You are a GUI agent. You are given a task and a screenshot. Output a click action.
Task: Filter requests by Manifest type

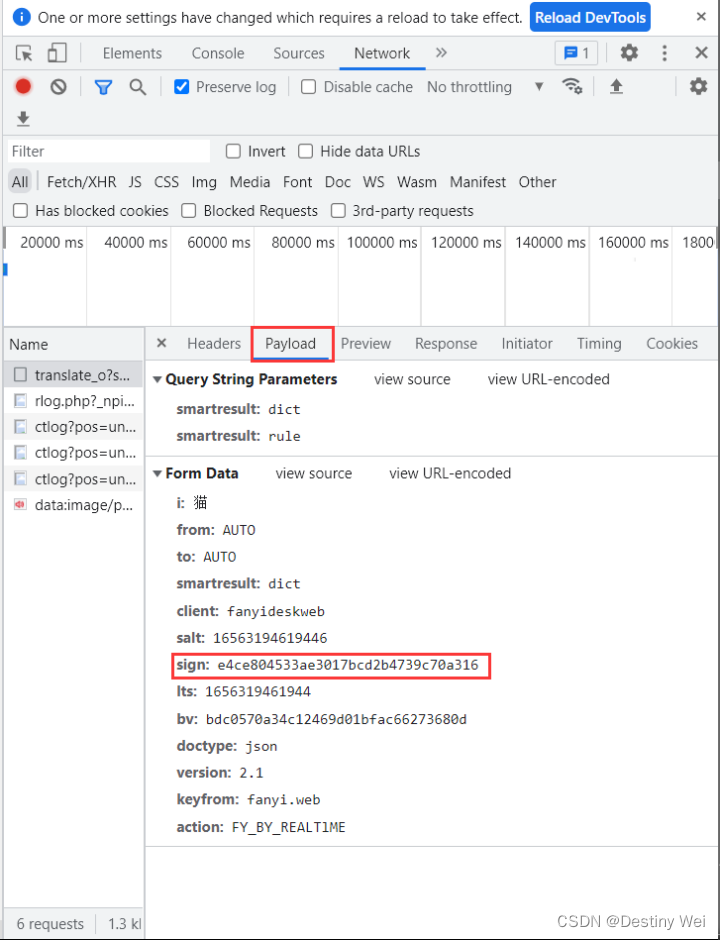click(x=478, y=182)
